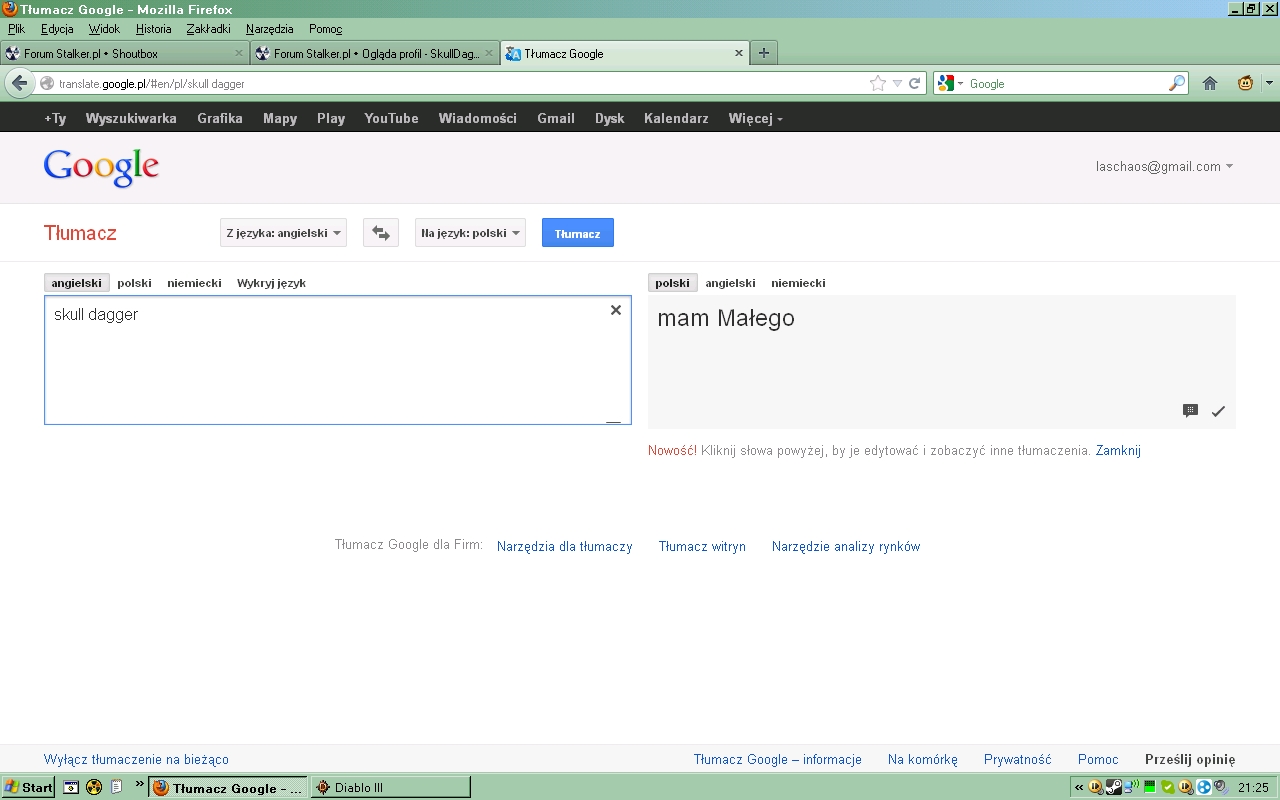Open YouTube in Google bar

click(x=391, y=118)
